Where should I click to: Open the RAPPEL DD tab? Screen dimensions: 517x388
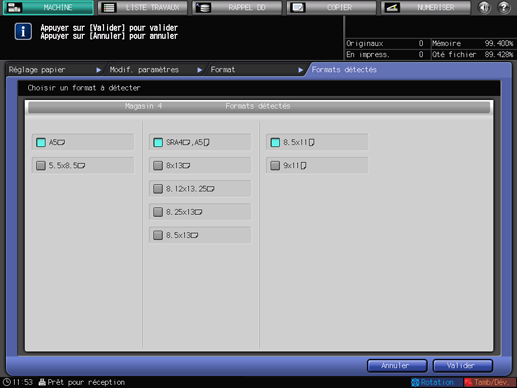[x=237, y=7]
